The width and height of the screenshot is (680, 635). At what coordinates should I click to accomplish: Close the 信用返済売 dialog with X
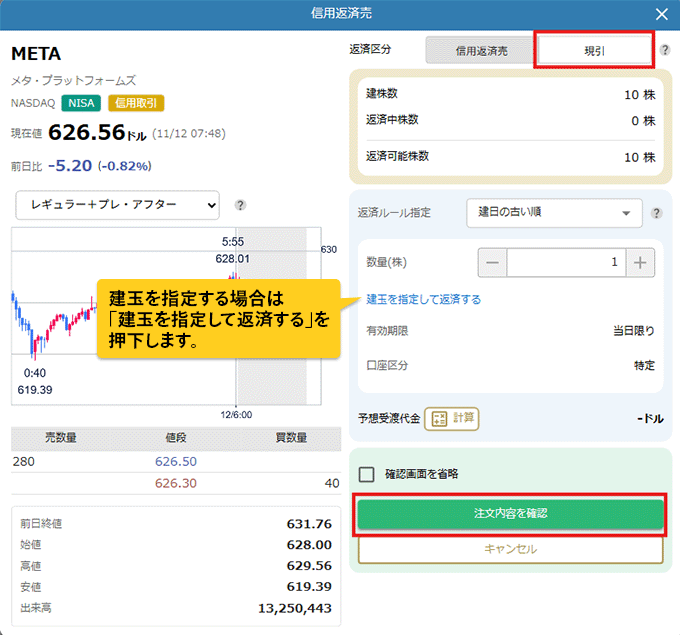point(660,14)
